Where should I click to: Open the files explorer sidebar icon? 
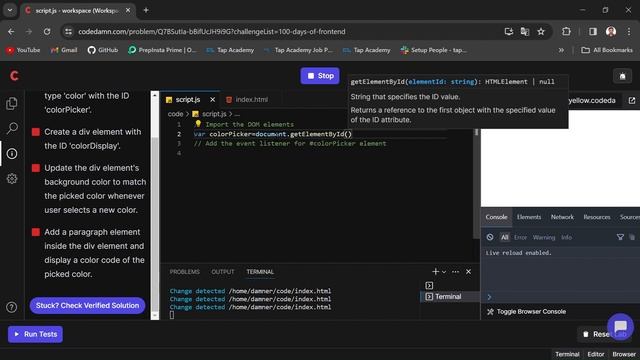pos(12,104)
